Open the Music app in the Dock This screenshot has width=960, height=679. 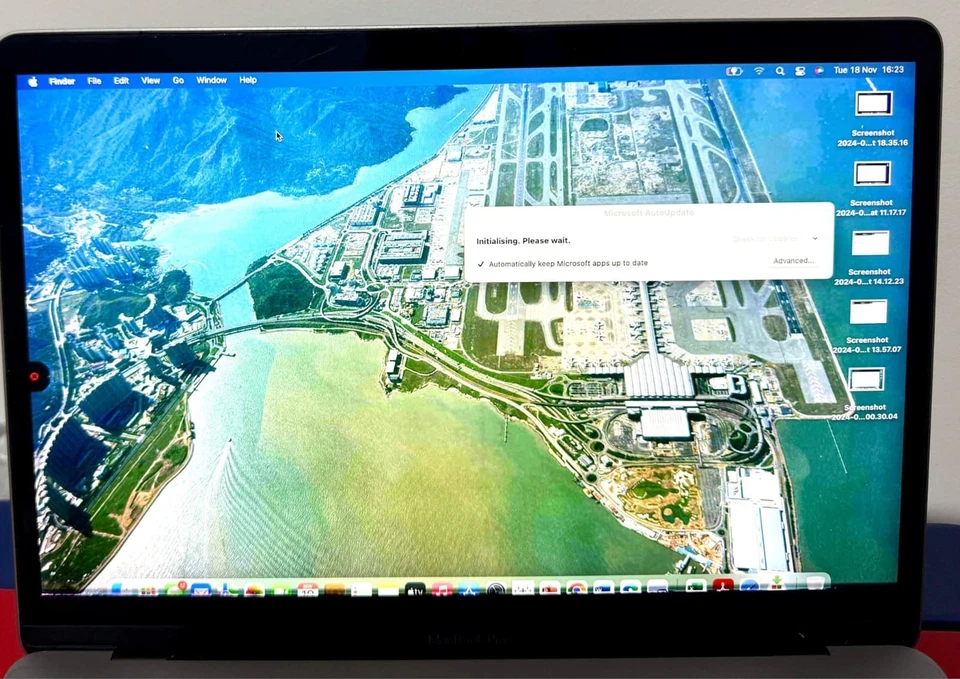(x=442, y=590)
